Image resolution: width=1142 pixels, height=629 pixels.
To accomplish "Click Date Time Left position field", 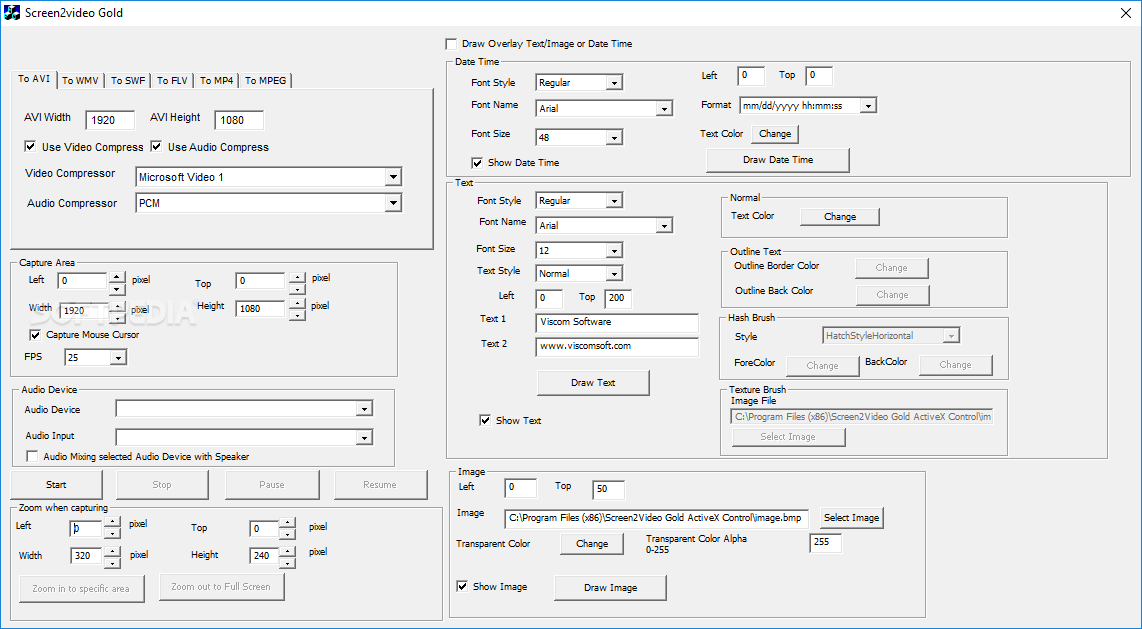I will (x=751, y=76).
